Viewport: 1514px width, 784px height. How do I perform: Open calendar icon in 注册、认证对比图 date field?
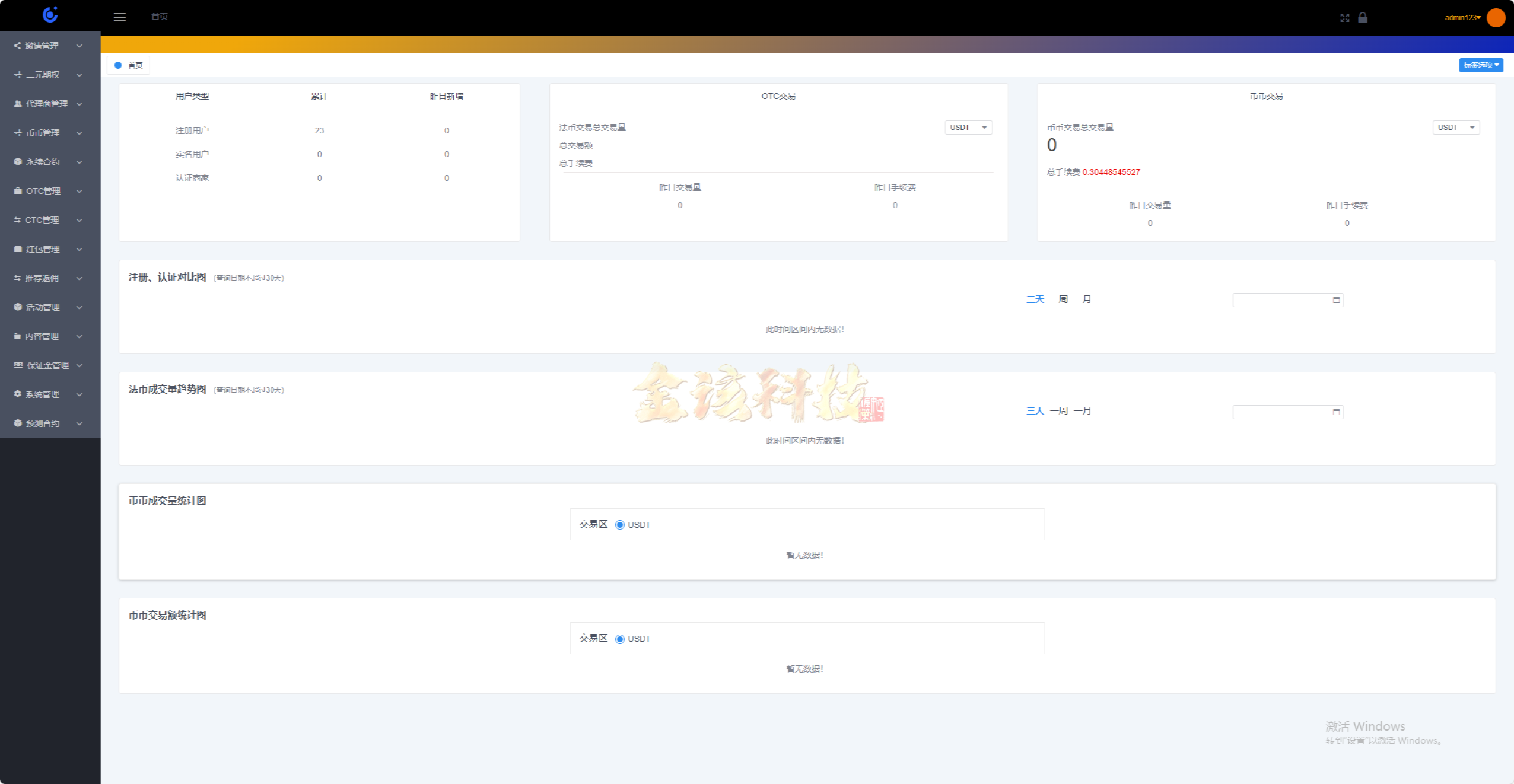[1336, 300]
